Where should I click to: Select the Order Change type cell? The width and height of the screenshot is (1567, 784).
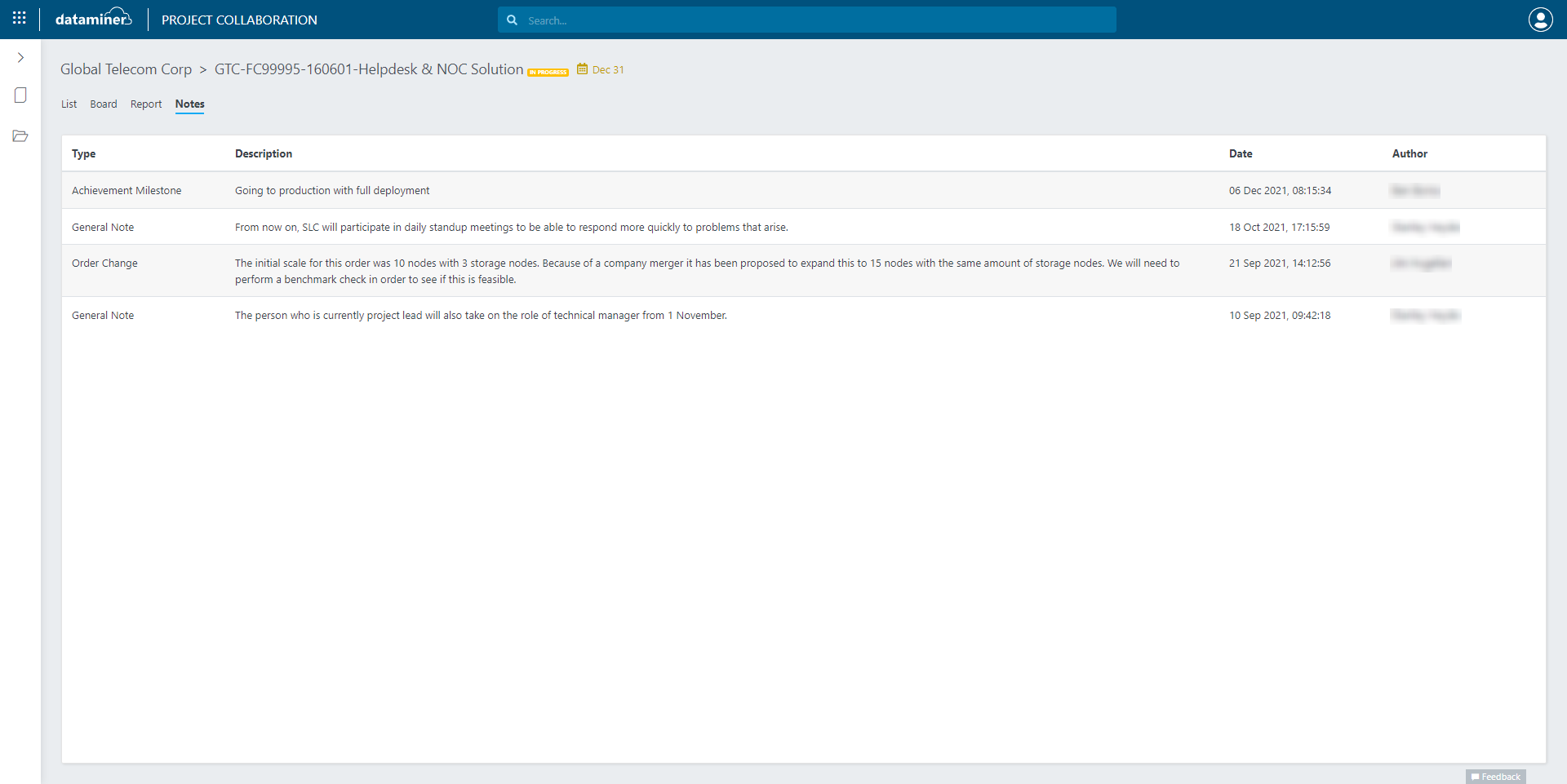click(104, 264)
